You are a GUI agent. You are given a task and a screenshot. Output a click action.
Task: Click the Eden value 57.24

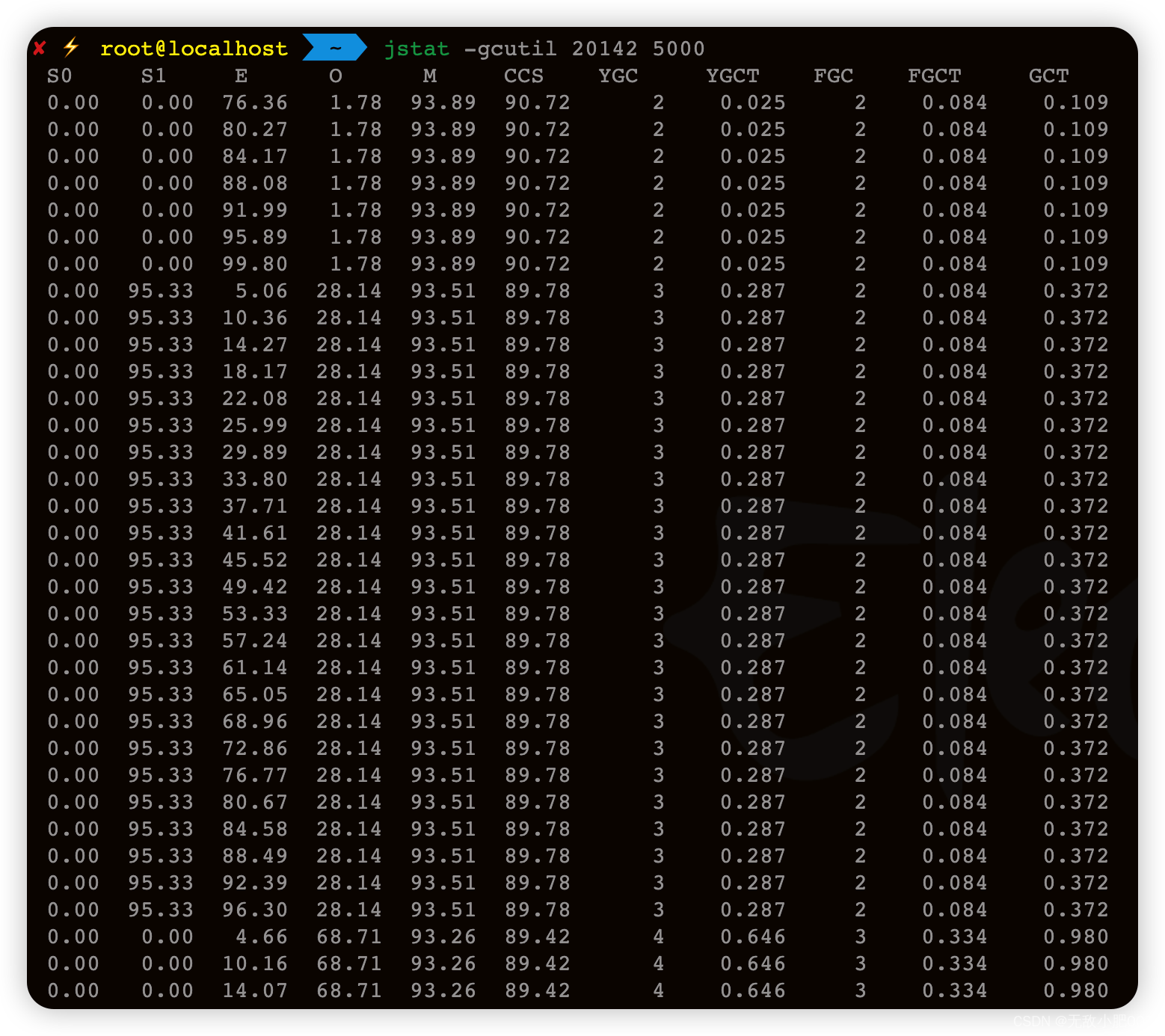[x=255, y=641]
